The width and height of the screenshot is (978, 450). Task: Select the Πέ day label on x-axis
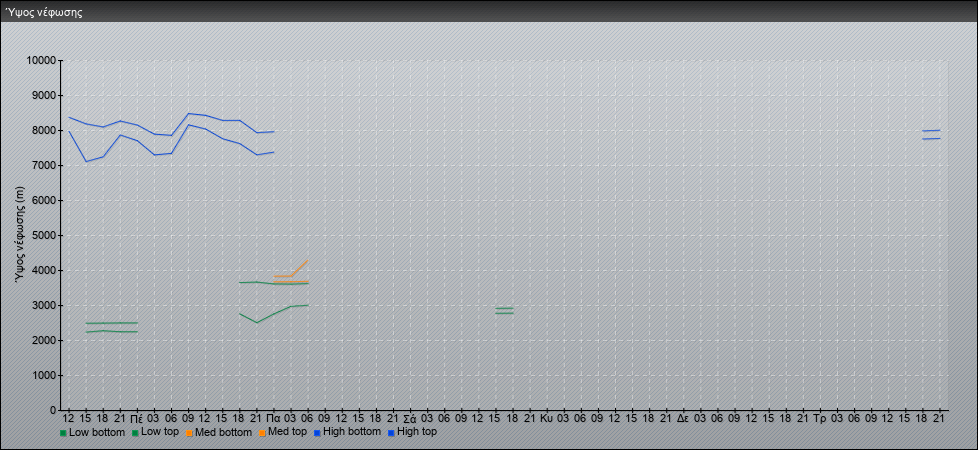pos(137,417)
